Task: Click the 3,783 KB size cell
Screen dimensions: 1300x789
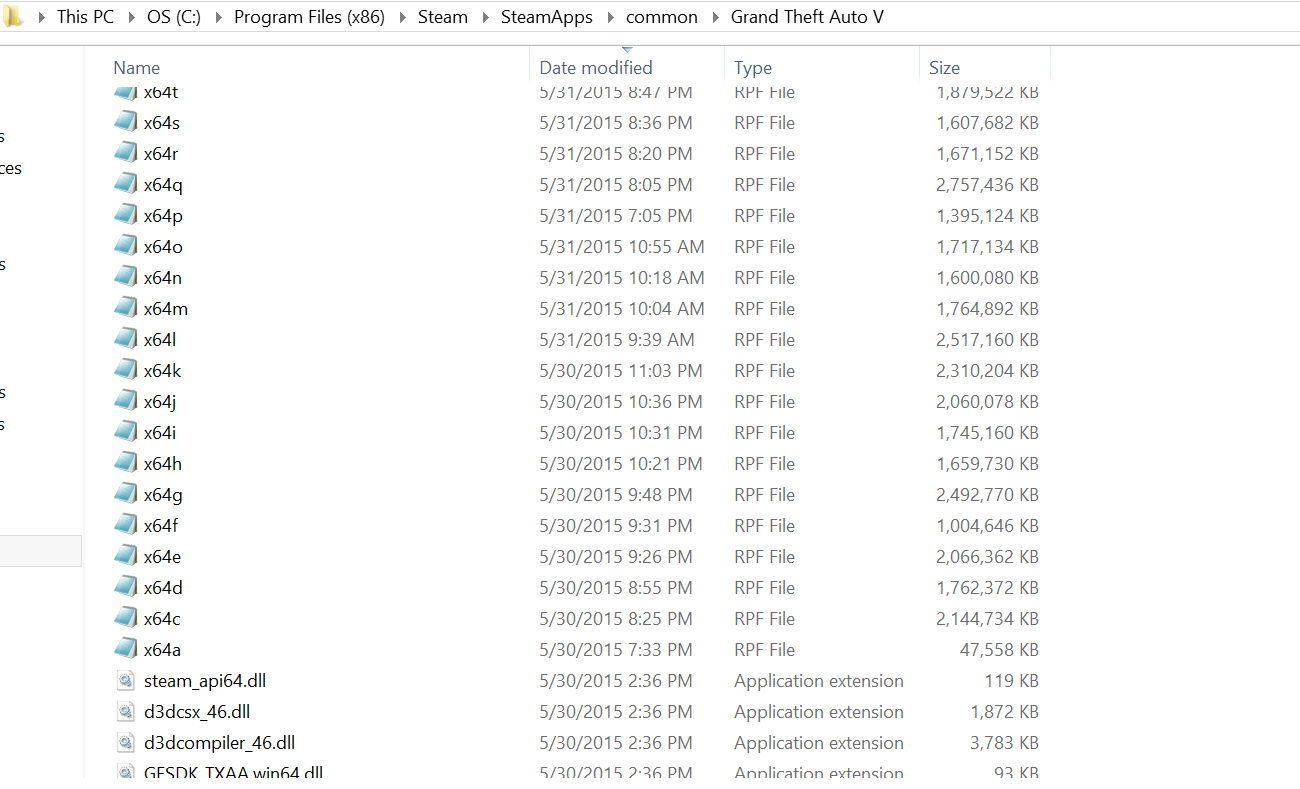Action: click(1005, 743)
